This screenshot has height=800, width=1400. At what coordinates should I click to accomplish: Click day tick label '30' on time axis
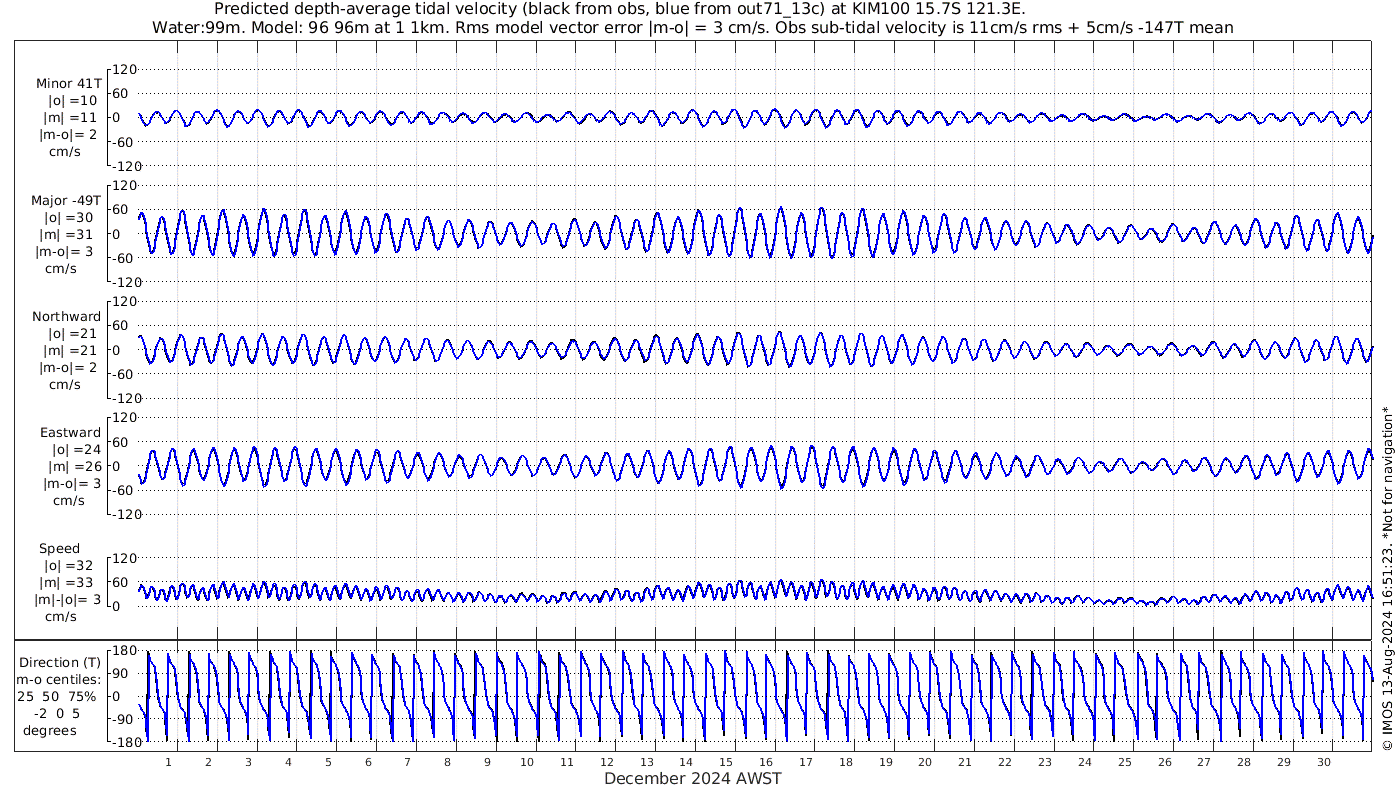1324,762
